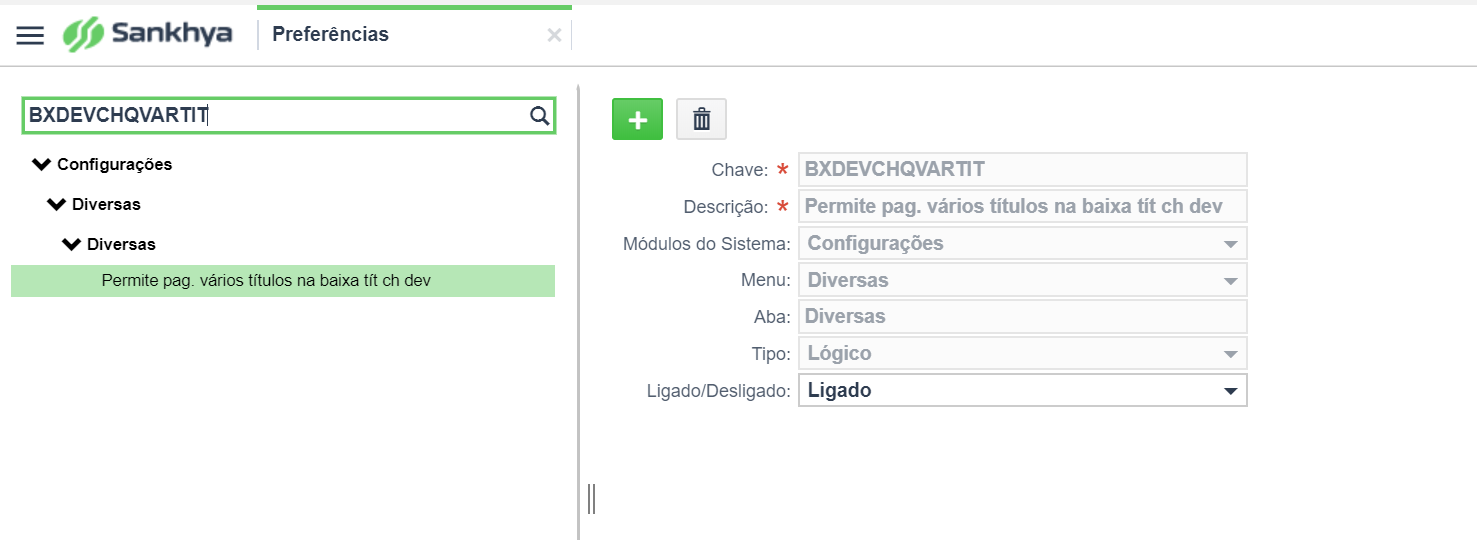Switch to the Preferências tab
Viewport: 1477px width, 540px height.
pos(331,35)
